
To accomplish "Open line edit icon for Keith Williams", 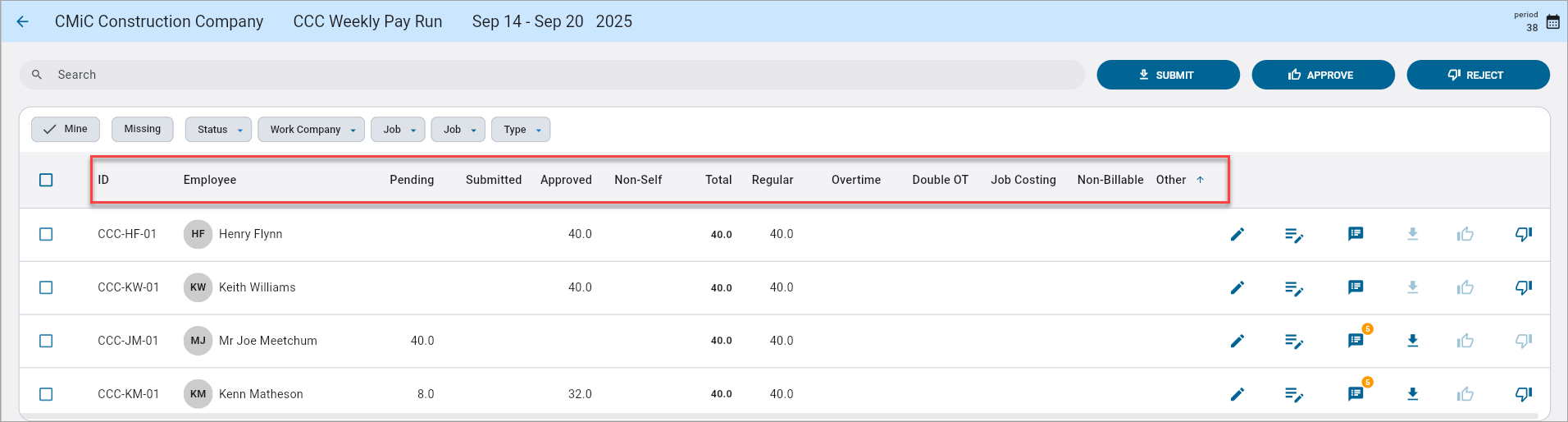I will [x=1293, y=288].
